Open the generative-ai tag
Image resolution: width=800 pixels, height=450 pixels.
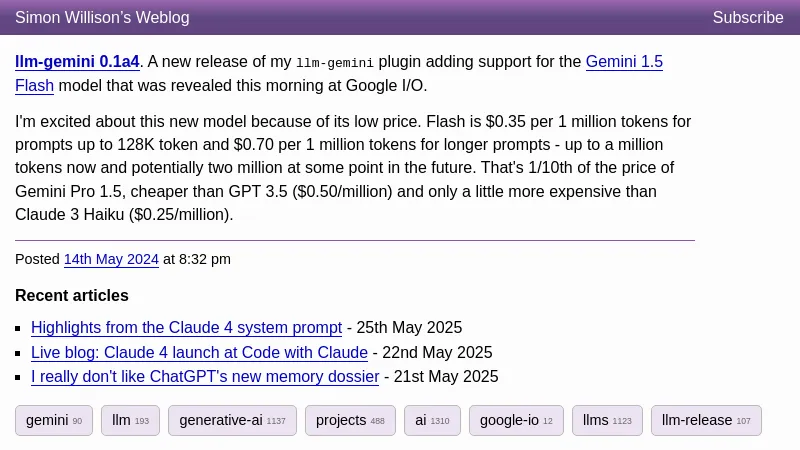(232, 420)
